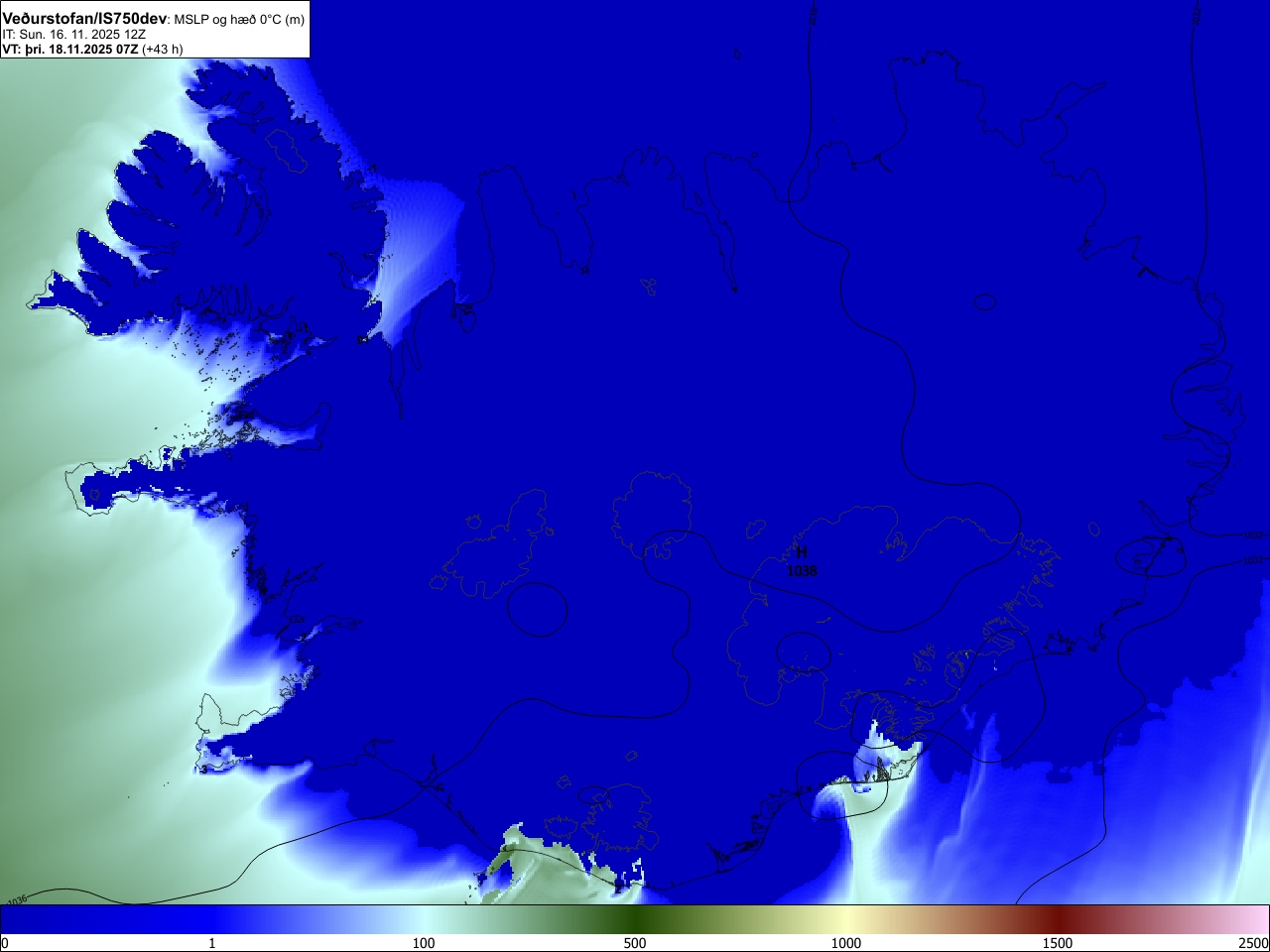Image resolution: width=1270 pixels, height=952 pixels.
Task: Click the dark green colorbar segment above 500
Action: point(635,919)
